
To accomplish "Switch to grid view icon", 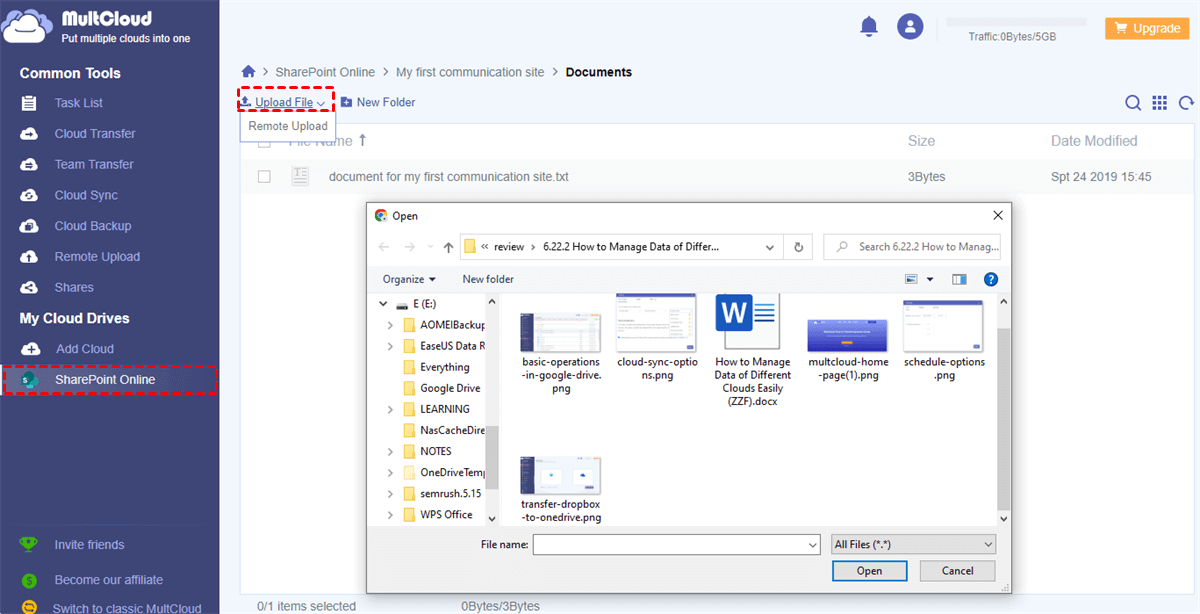I will (1160, 103).
